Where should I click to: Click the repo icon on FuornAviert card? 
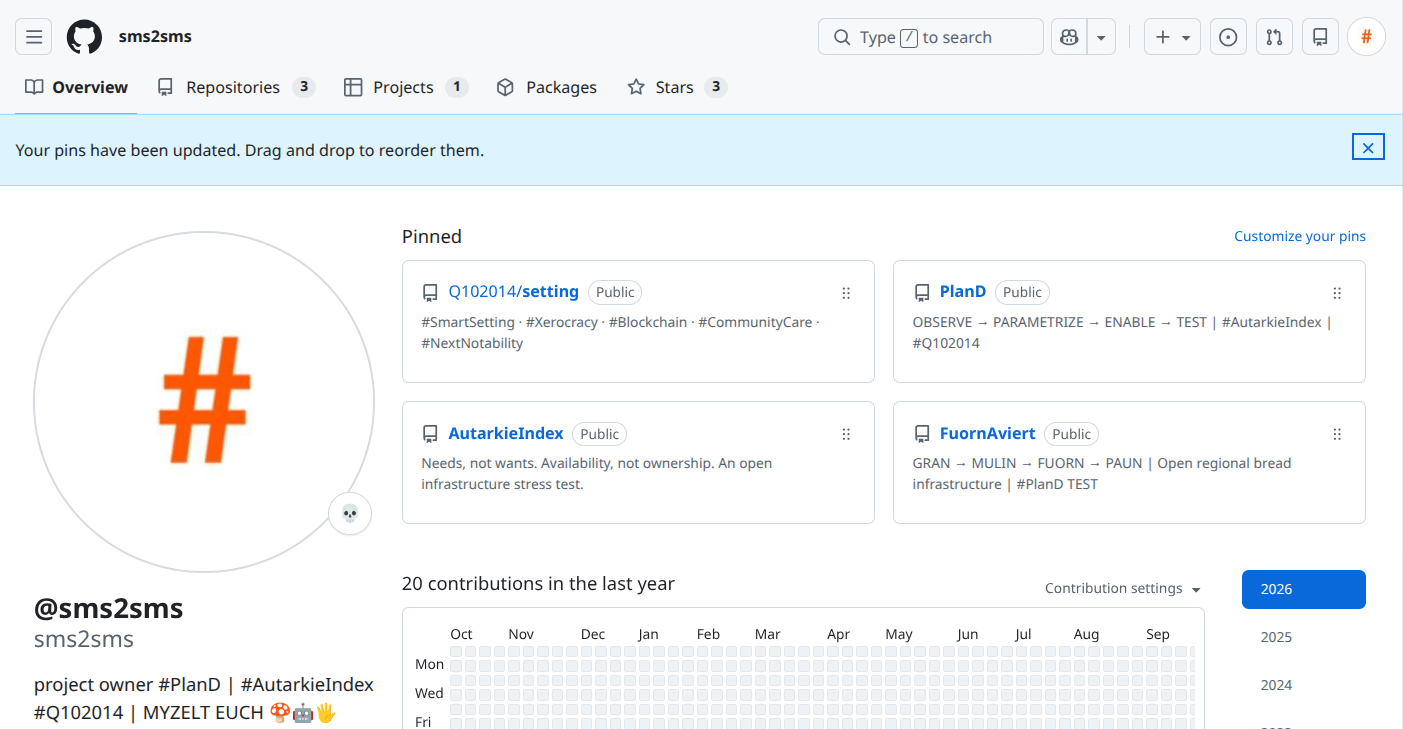click(x=922, y=434)
